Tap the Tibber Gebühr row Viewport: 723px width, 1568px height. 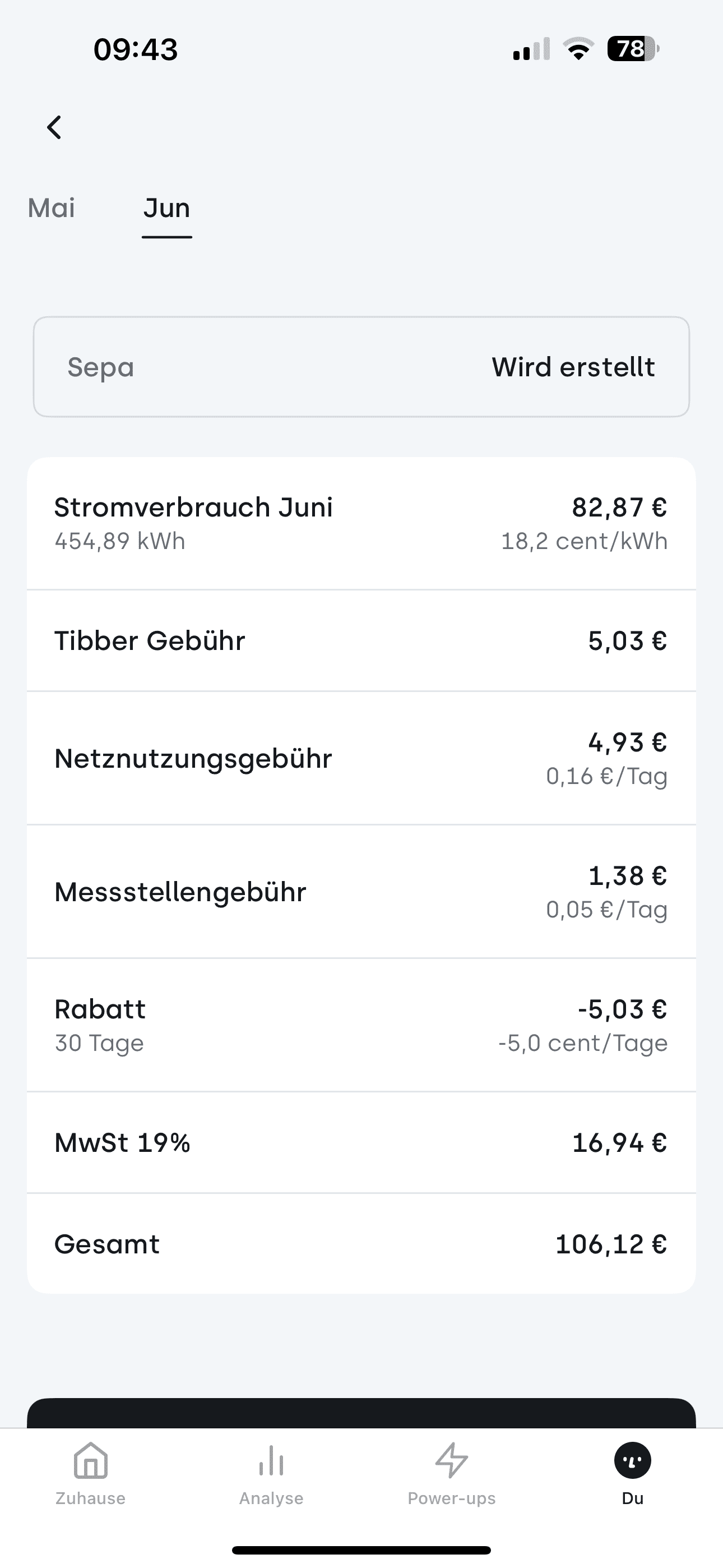(x=361, y=640)
